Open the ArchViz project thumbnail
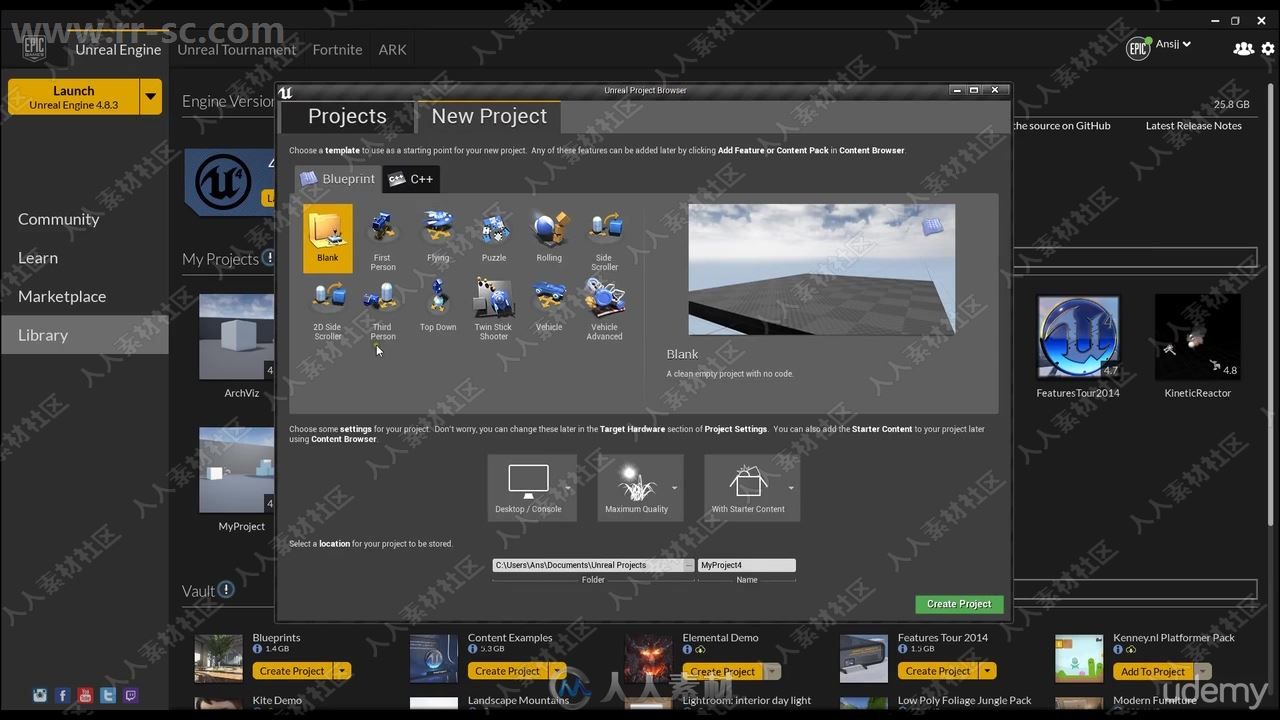Viewport: 1280px width, 720px height. pos(237,337)
